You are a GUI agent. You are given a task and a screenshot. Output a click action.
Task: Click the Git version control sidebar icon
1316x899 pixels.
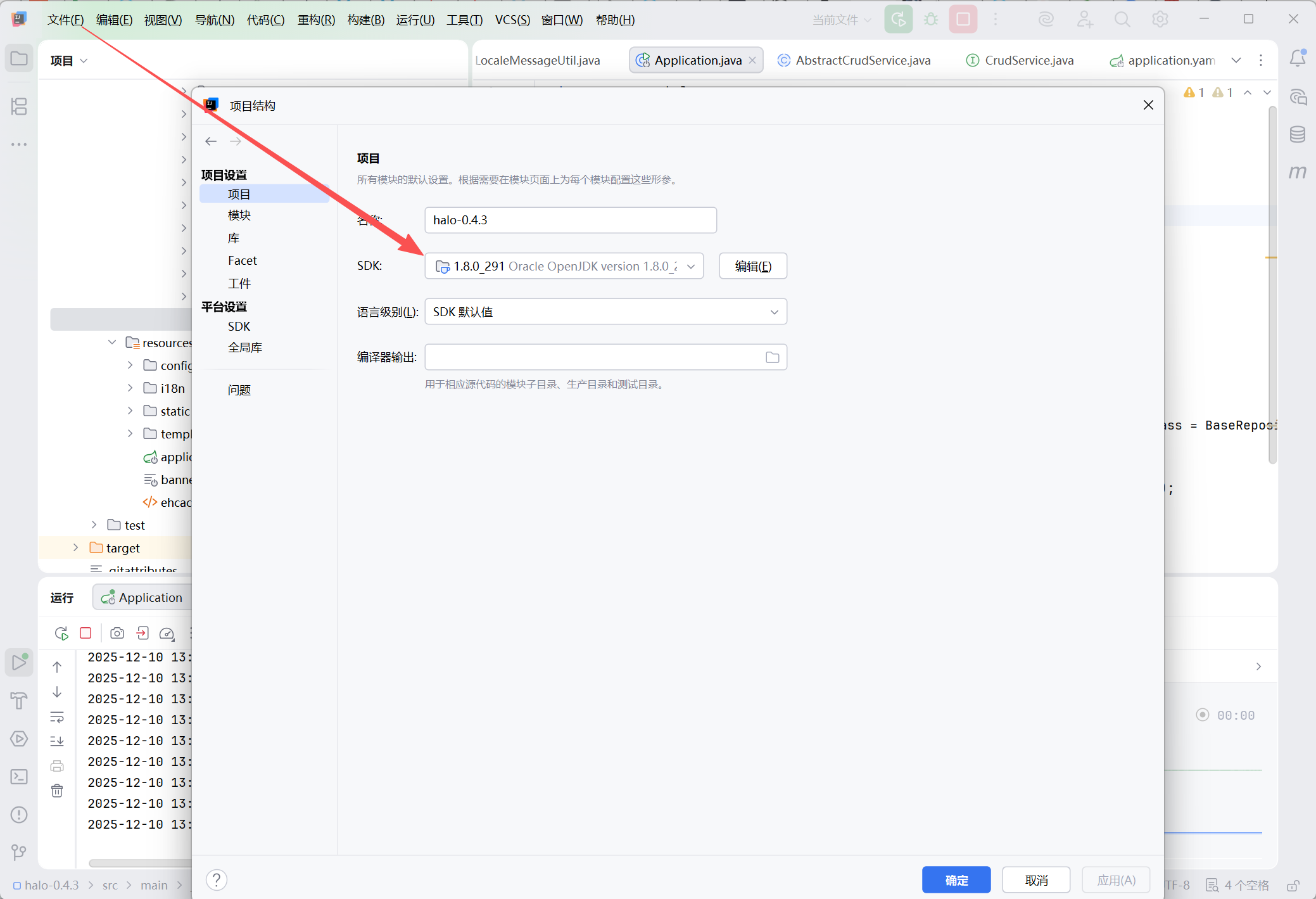(19, 852)
